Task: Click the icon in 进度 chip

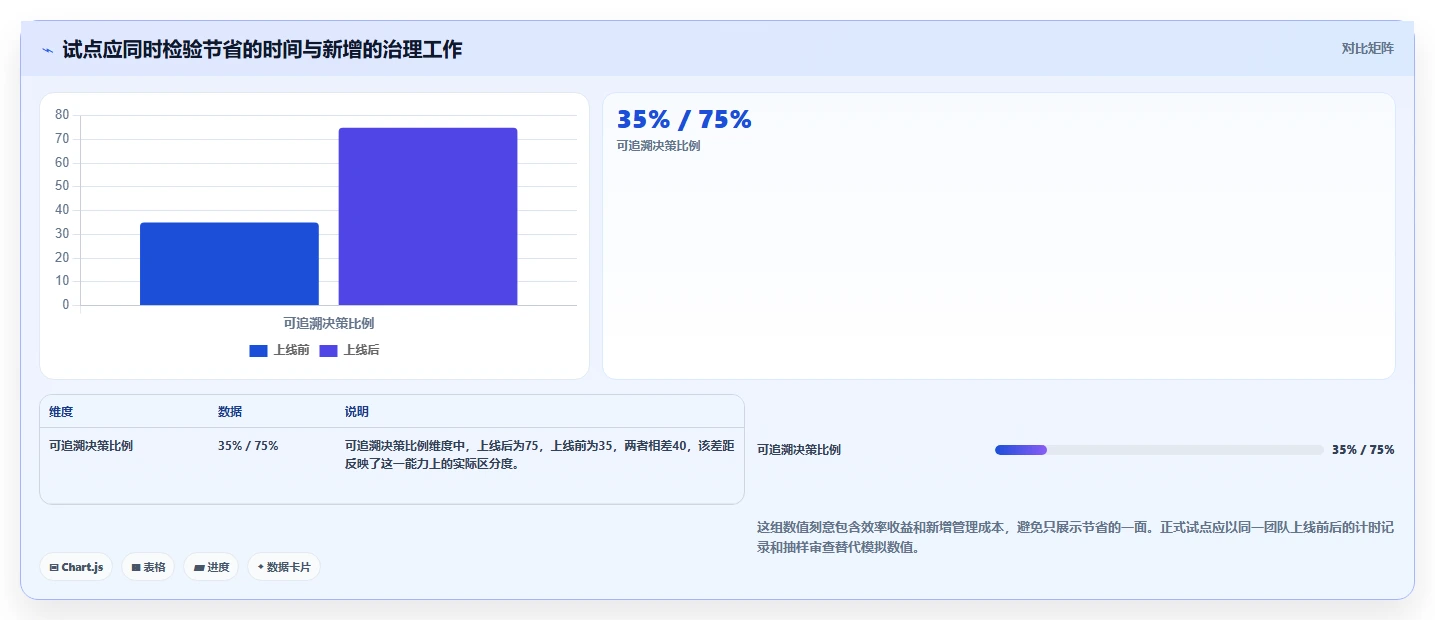Action: tap(199, 567)
